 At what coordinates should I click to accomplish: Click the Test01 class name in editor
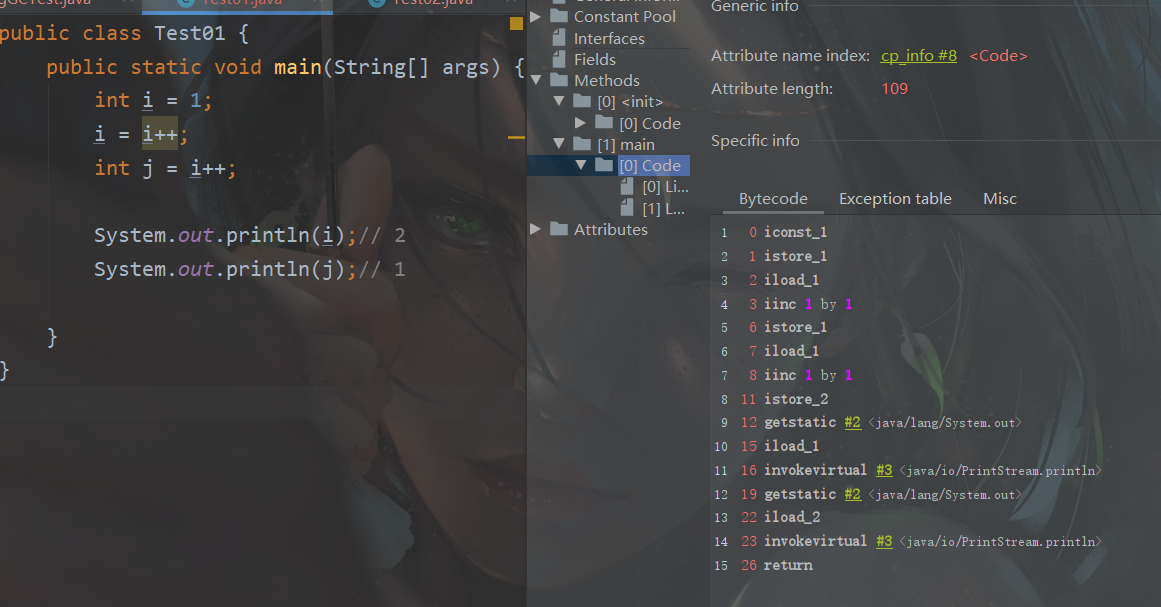click(x=190, y=33)
